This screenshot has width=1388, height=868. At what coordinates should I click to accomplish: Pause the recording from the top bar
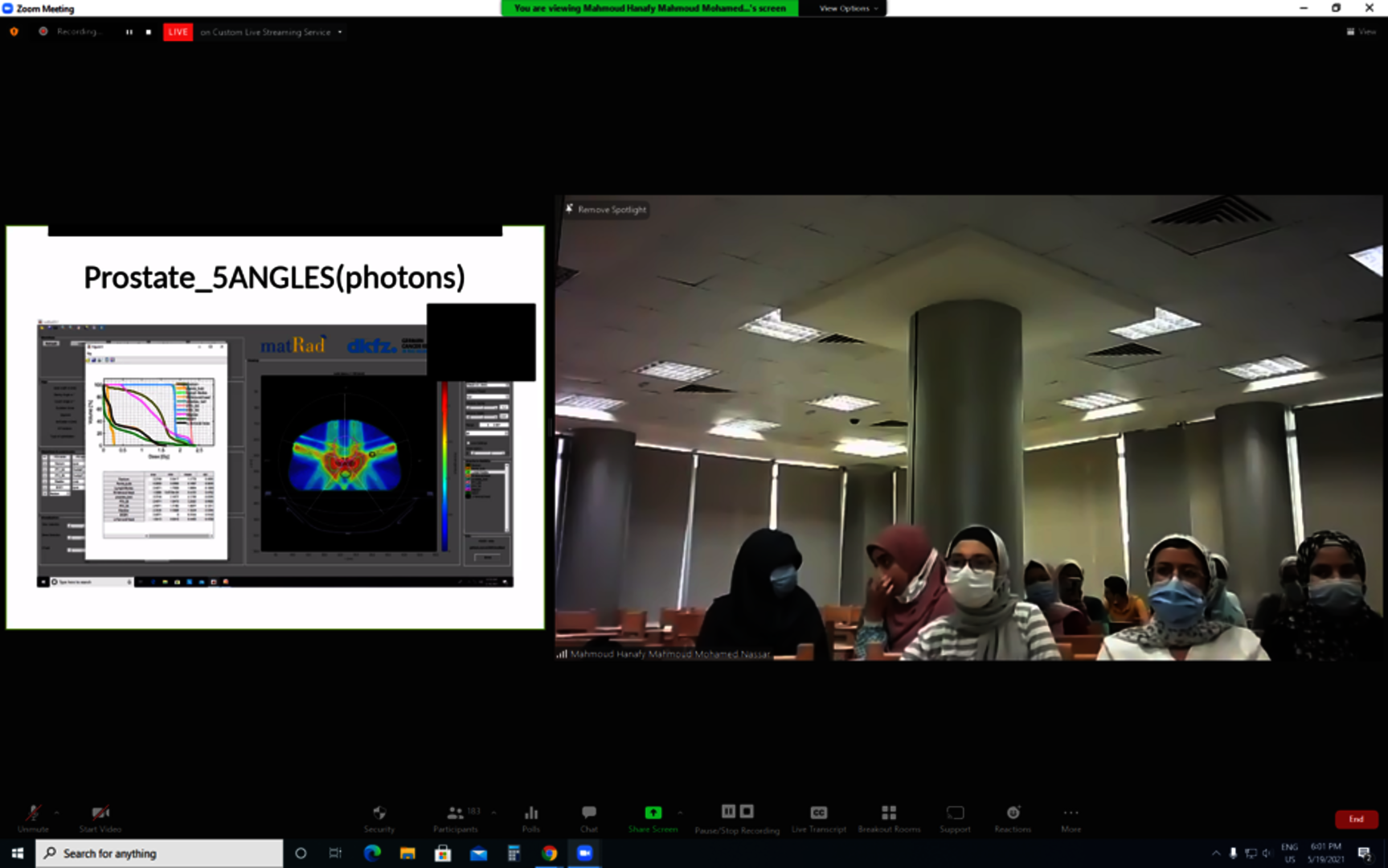(x=129, y=32)
